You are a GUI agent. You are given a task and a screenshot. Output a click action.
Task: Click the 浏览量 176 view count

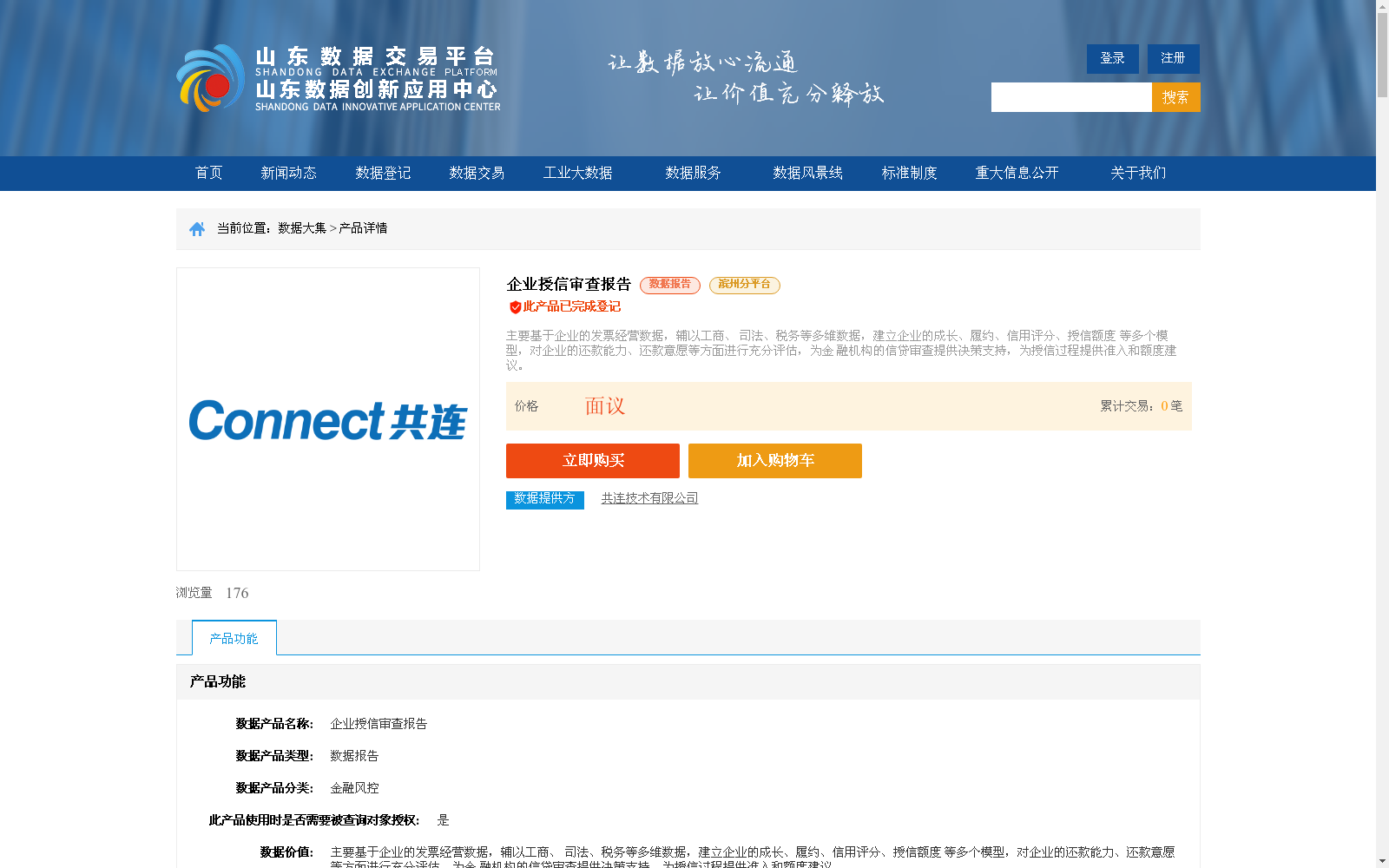[x=213, y=593]
